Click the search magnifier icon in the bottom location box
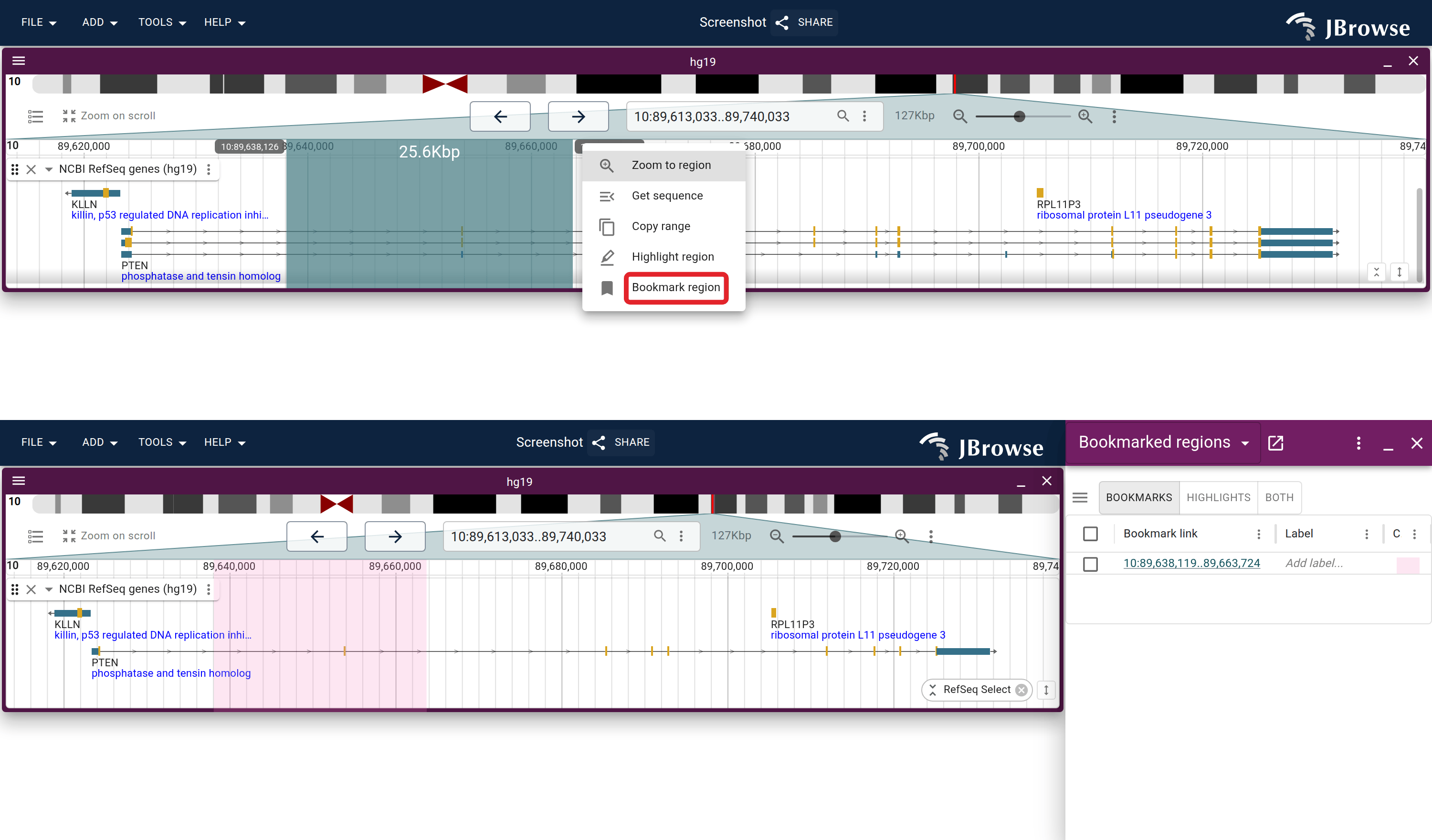The width and height of the screenshot is (1432, 840). [660, 536]
